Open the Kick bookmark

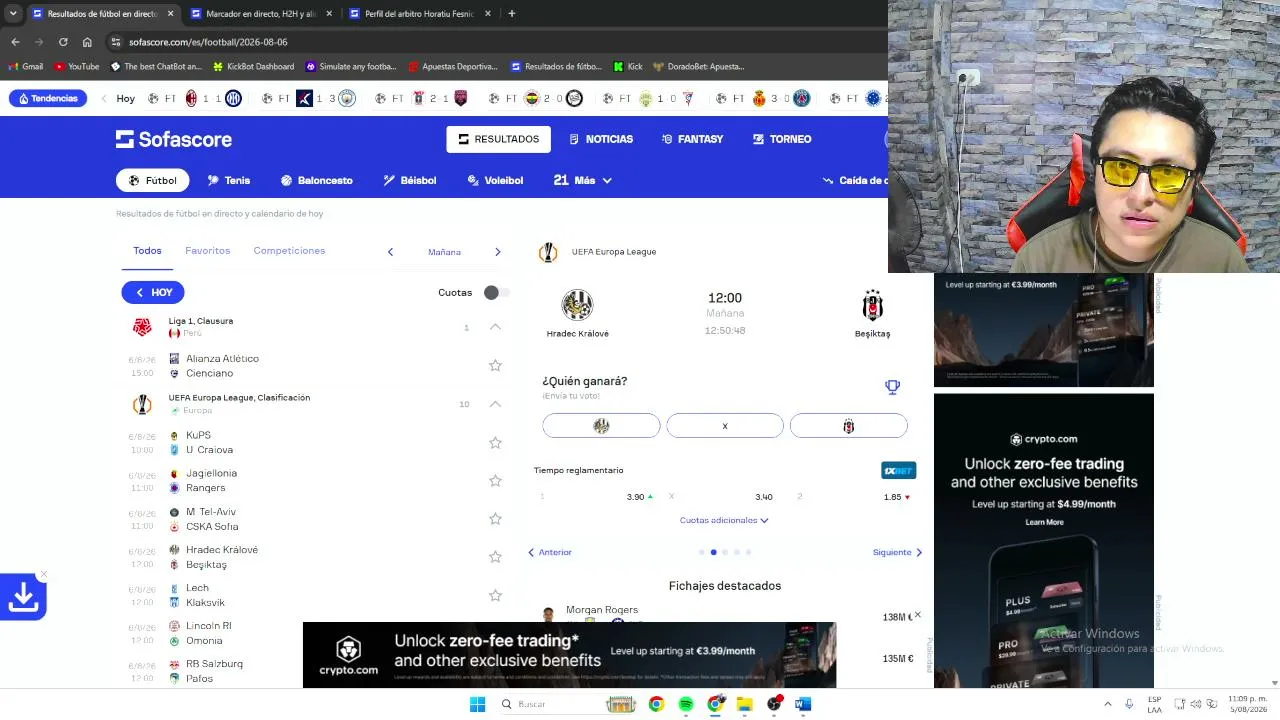tap(628, 67)
